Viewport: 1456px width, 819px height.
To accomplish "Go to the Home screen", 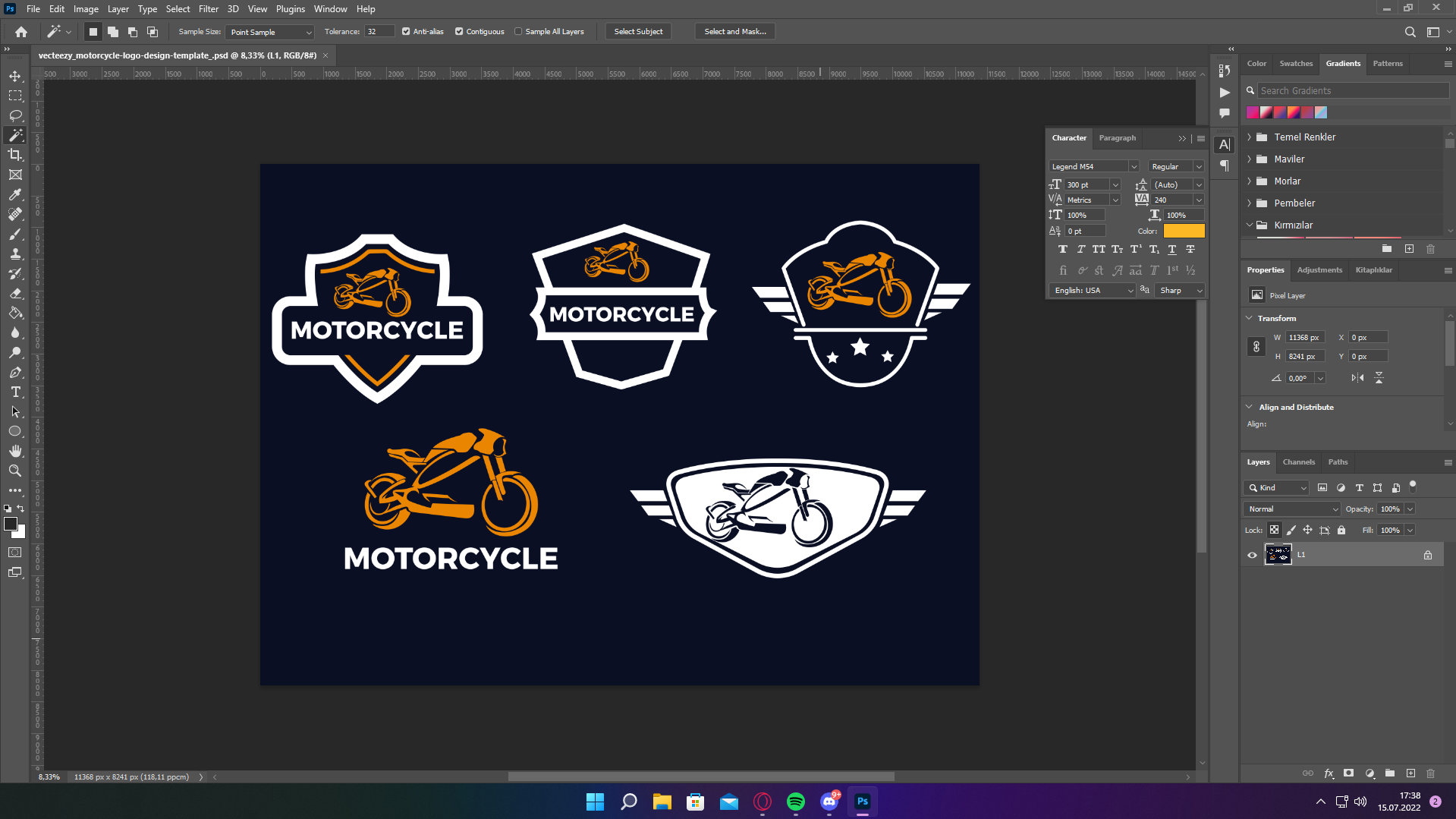I will [x=21, y=32].
